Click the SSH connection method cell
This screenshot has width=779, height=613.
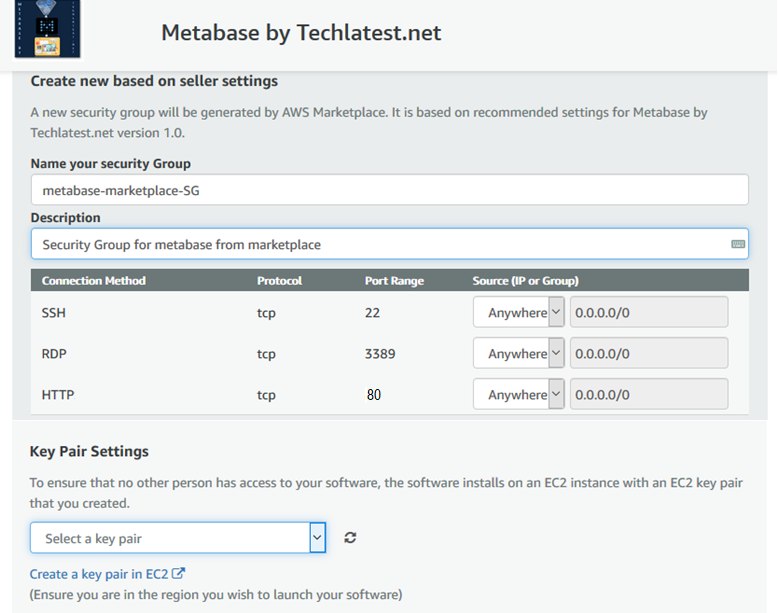point(54,312)
